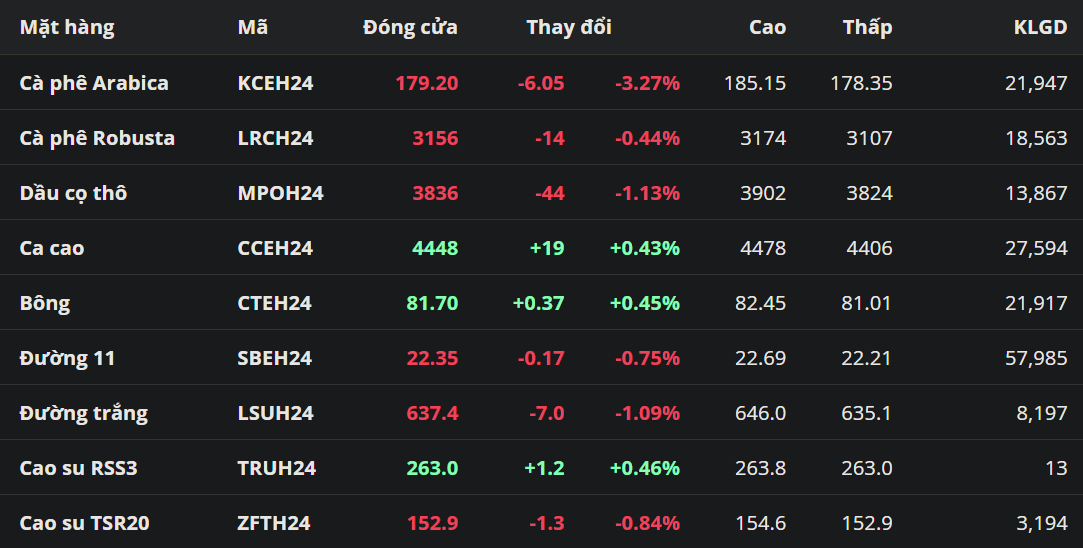Click the "Mã" column header

pos(253,27)
